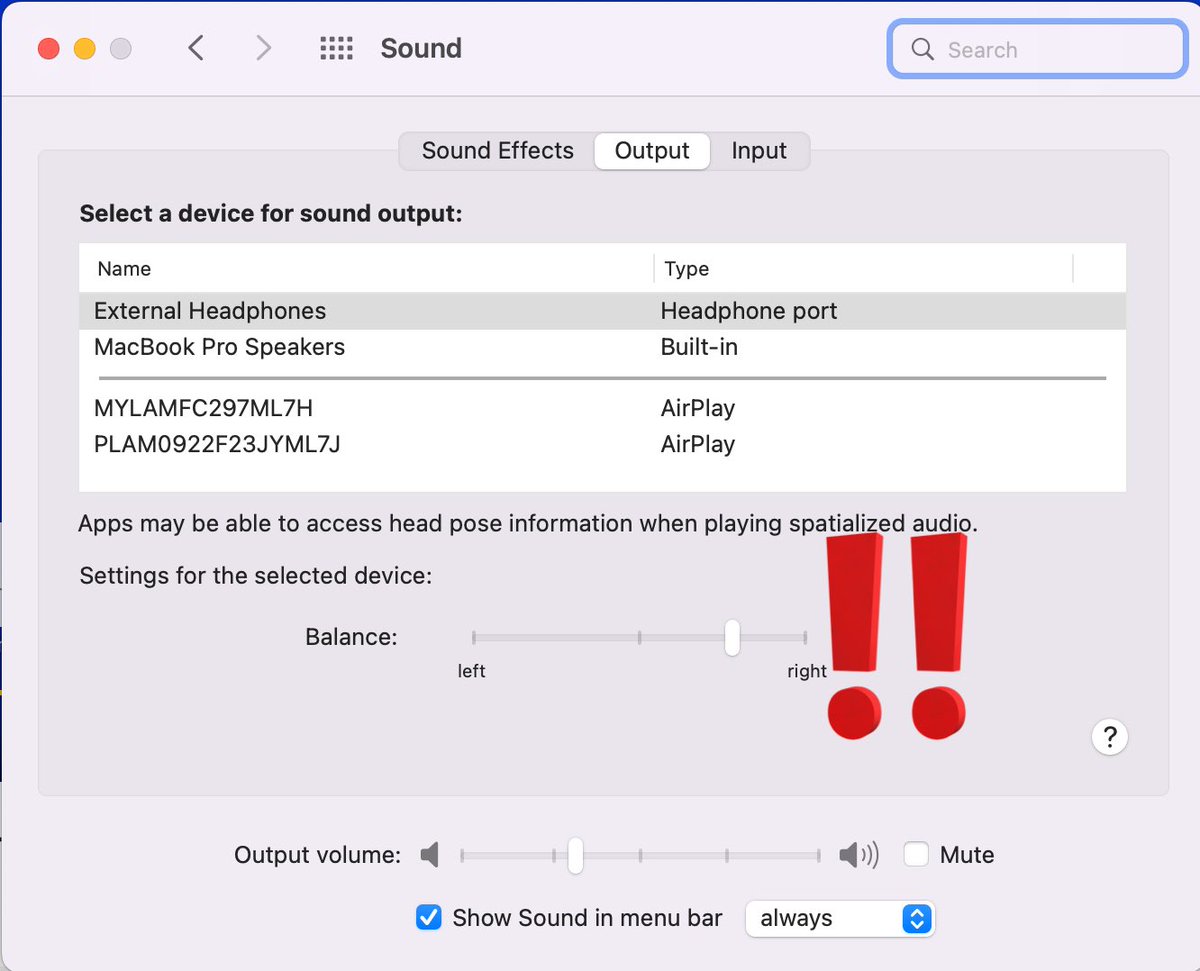The height and width of the screenshot is (971, 1200).
Task: Close the Sound window with red button
Action: coord(48,48)
